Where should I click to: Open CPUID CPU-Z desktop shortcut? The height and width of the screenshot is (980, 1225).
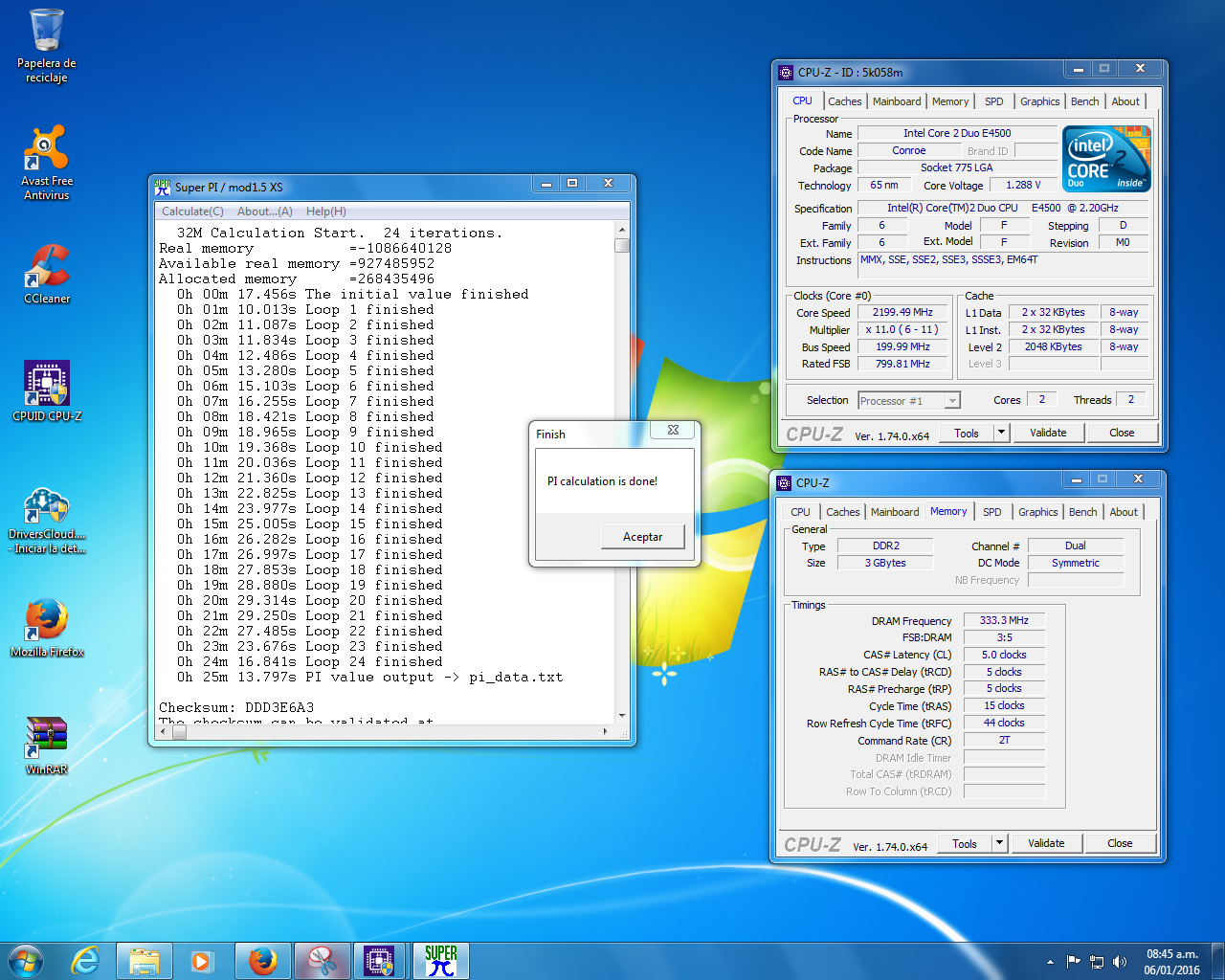pos(46,392)
